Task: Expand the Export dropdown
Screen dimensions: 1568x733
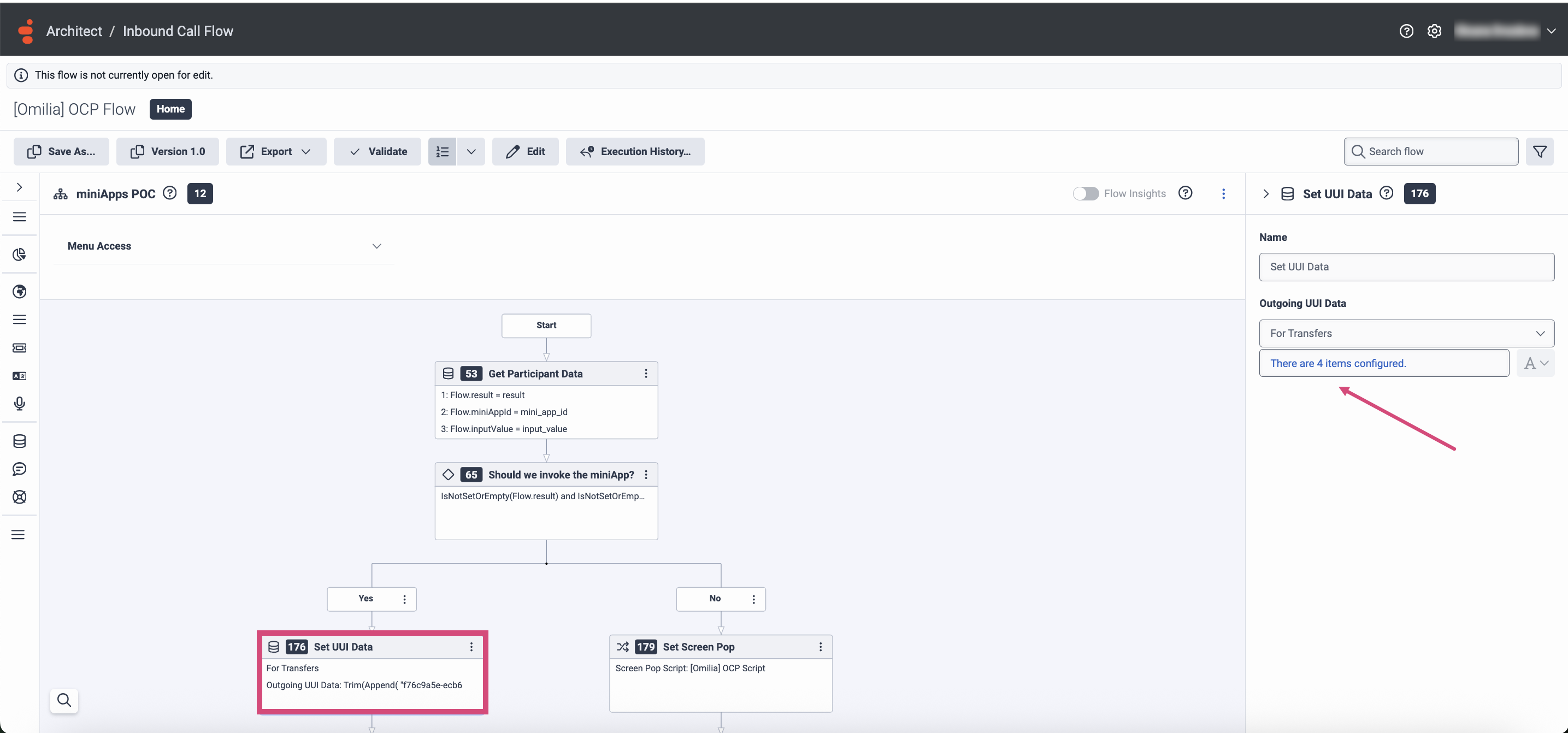Action: tap(276, 151)
